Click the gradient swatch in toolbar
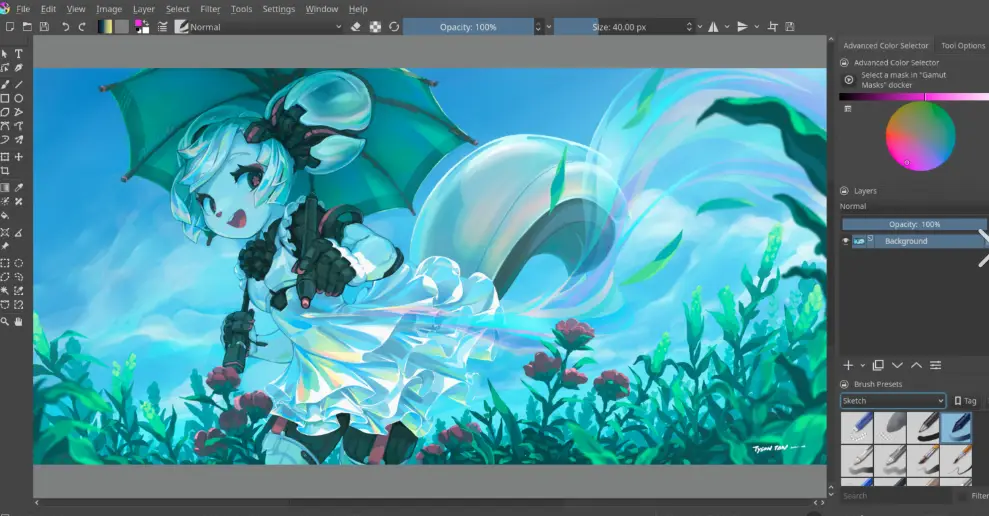 pyautogui.click(x=105, y=26)
